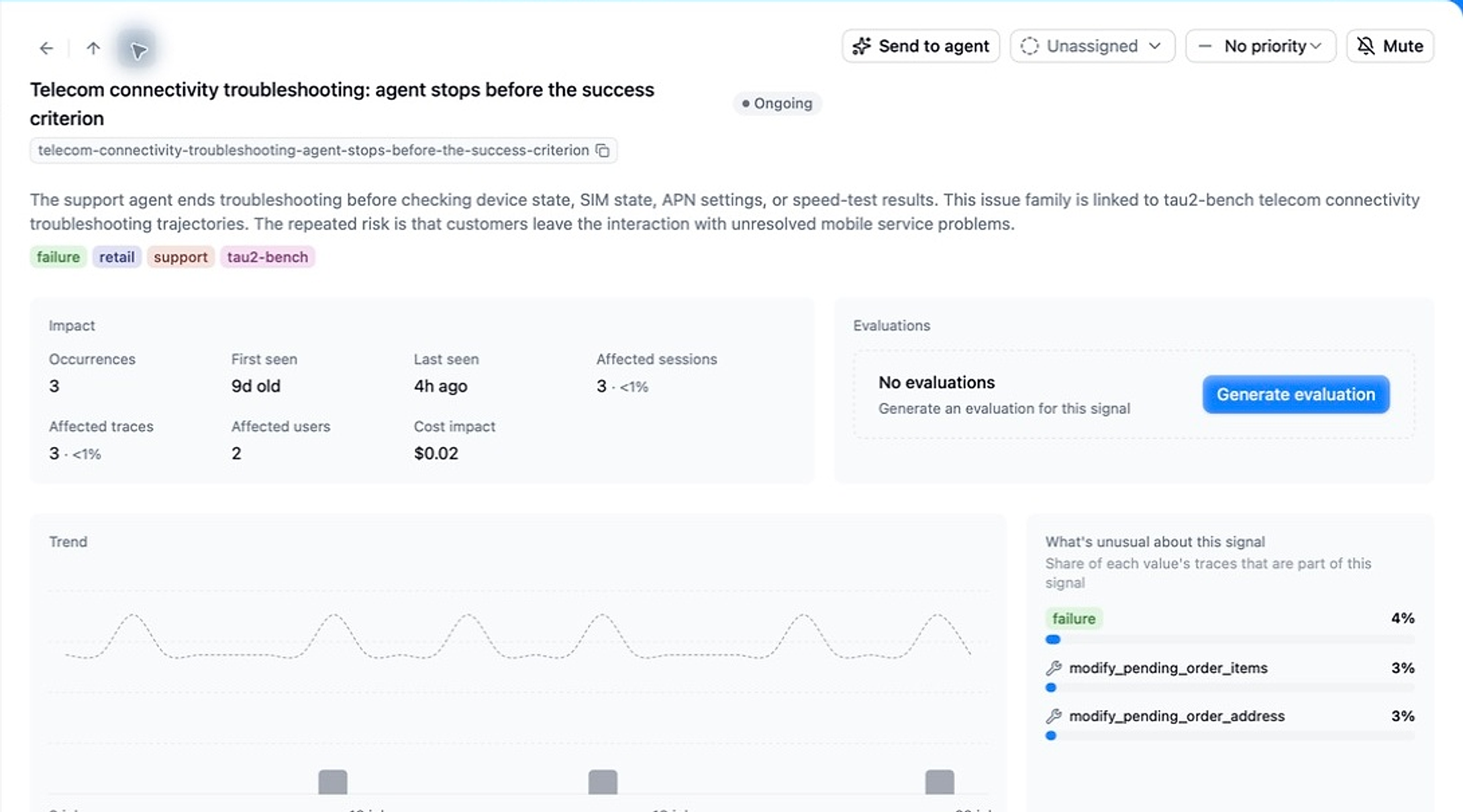Click the Ongoing status badge
The width and height of the screenshot is (1463, 812).
tap(777, 103)
